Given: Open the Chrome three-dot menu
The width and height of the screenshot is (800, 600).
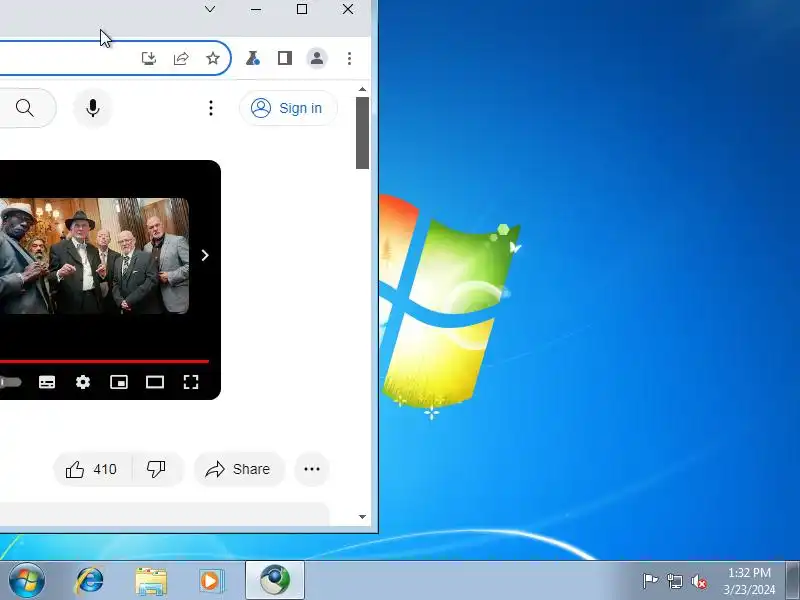Looking at the screenshot, I should pyautogui.click(x=349, y=58).
